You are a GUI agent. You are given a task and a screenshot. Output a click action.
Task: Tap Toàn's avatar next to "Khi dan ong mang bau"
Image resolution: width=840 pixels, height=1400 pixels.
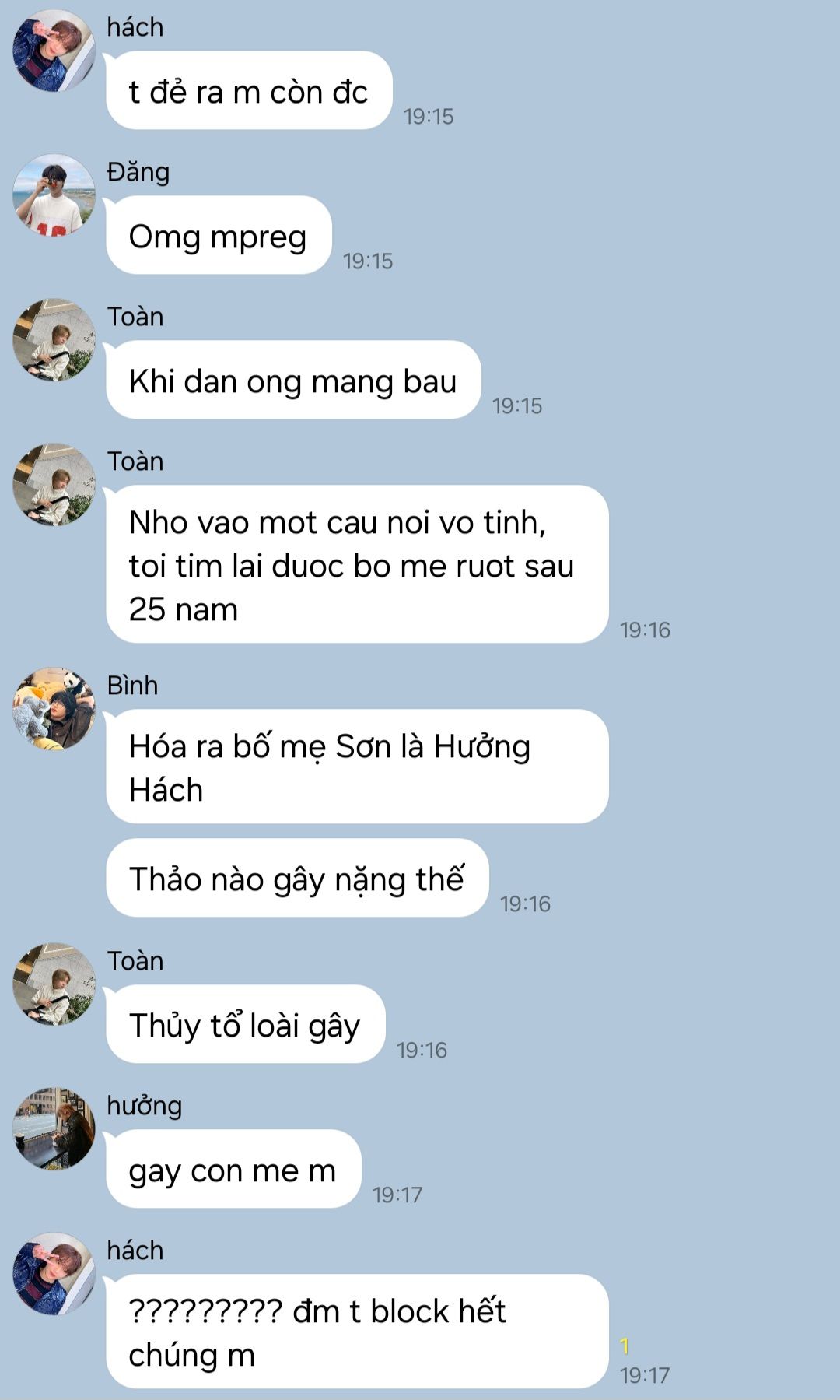pyautogui.click(x=54, y=340)
